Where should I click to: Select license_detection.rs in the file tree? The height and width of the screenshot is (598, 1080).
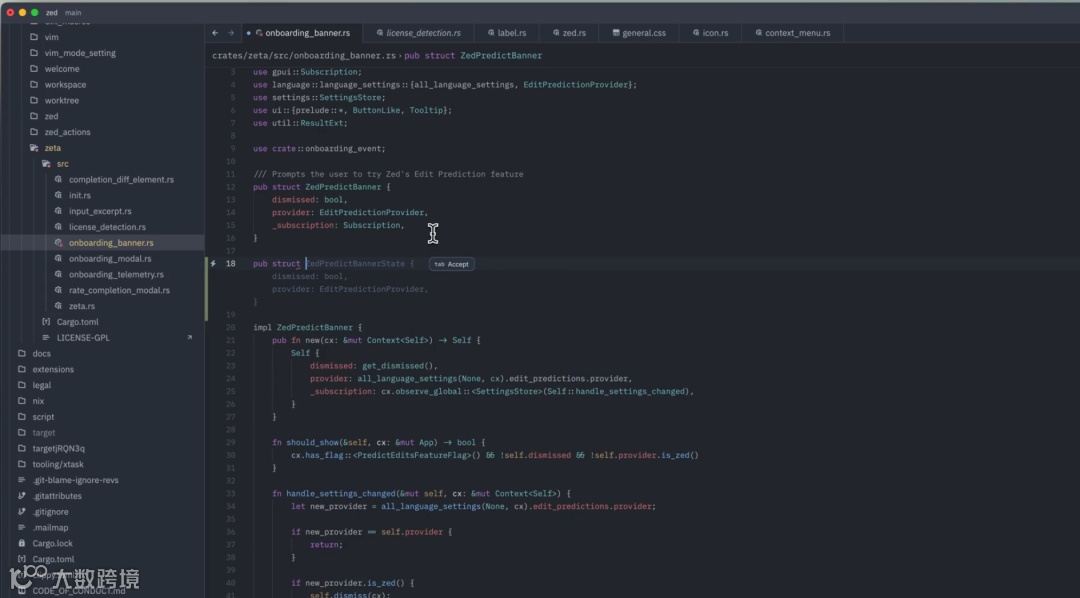tap(107, 227)
